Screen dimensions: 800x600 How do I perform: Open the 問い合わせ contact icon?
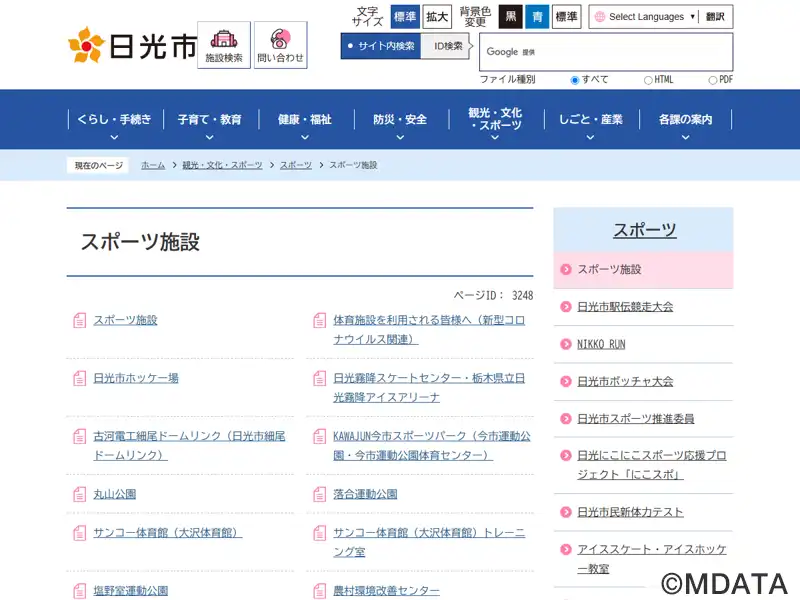(280, 46)
